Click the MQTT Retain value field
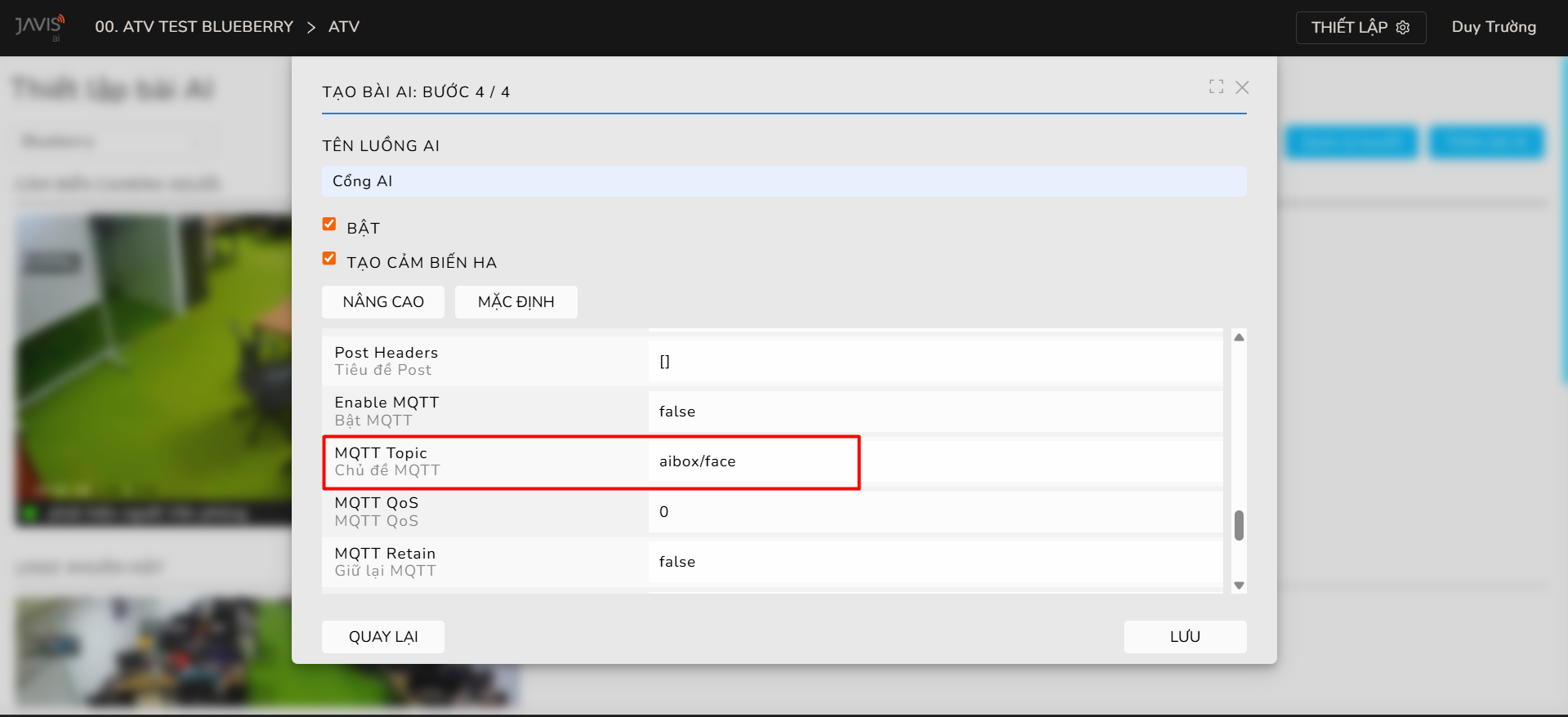1568x717 pixels. (x=935, y=562)
